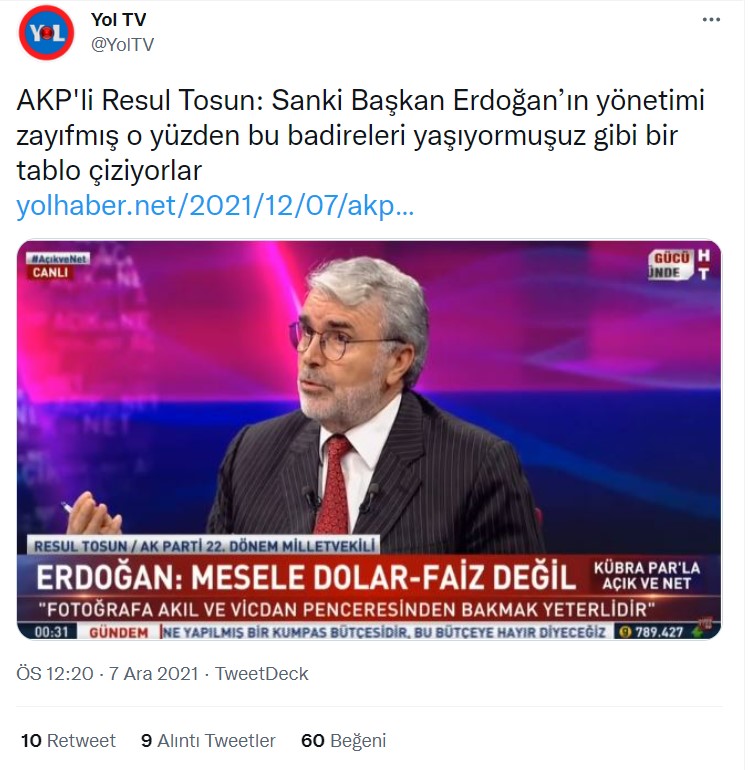Open the three-dot more options menu
Screen dimensions: 748x770
711,20
